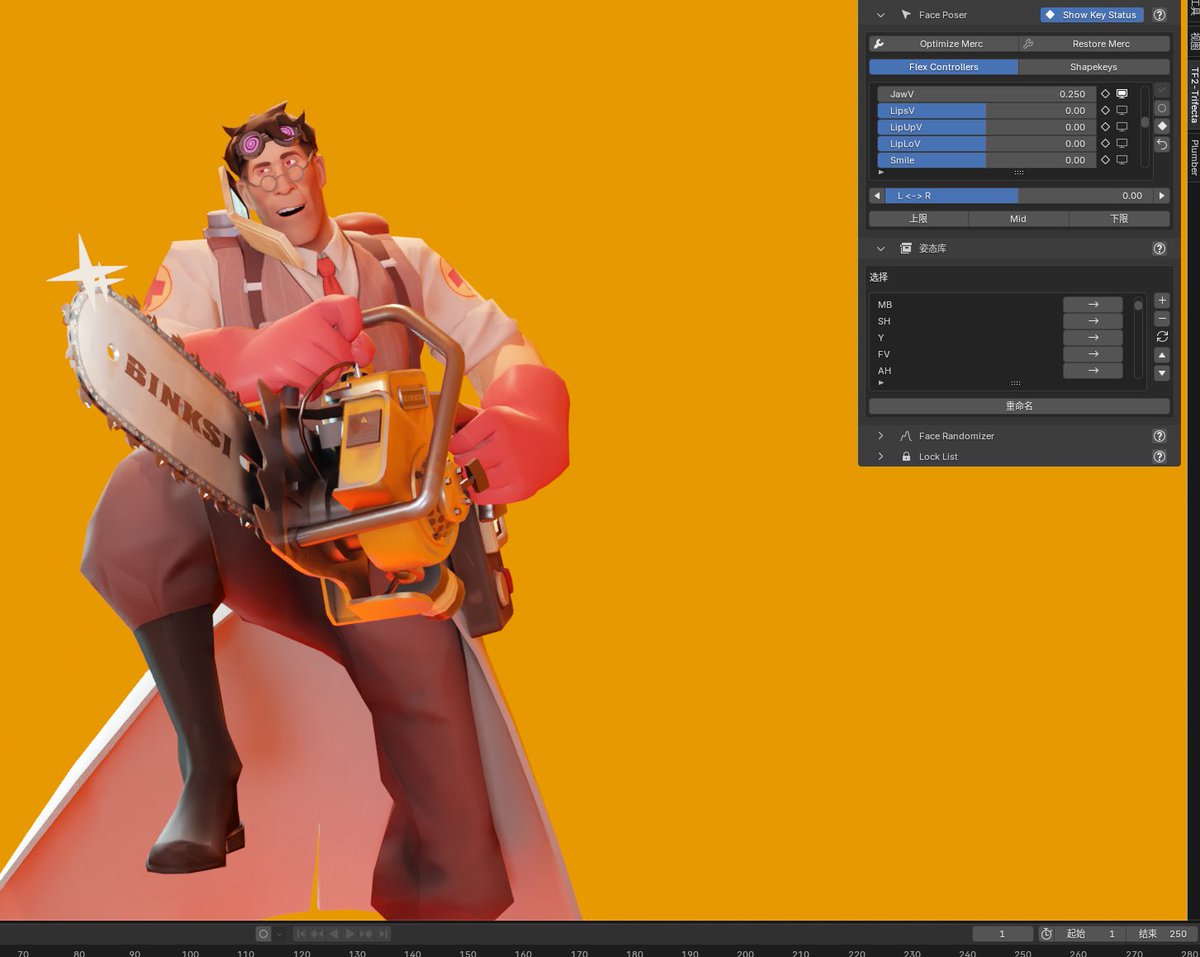Toggle monitor icon on Smile row
The image size is (1200, 957).
coord(1122,160)
